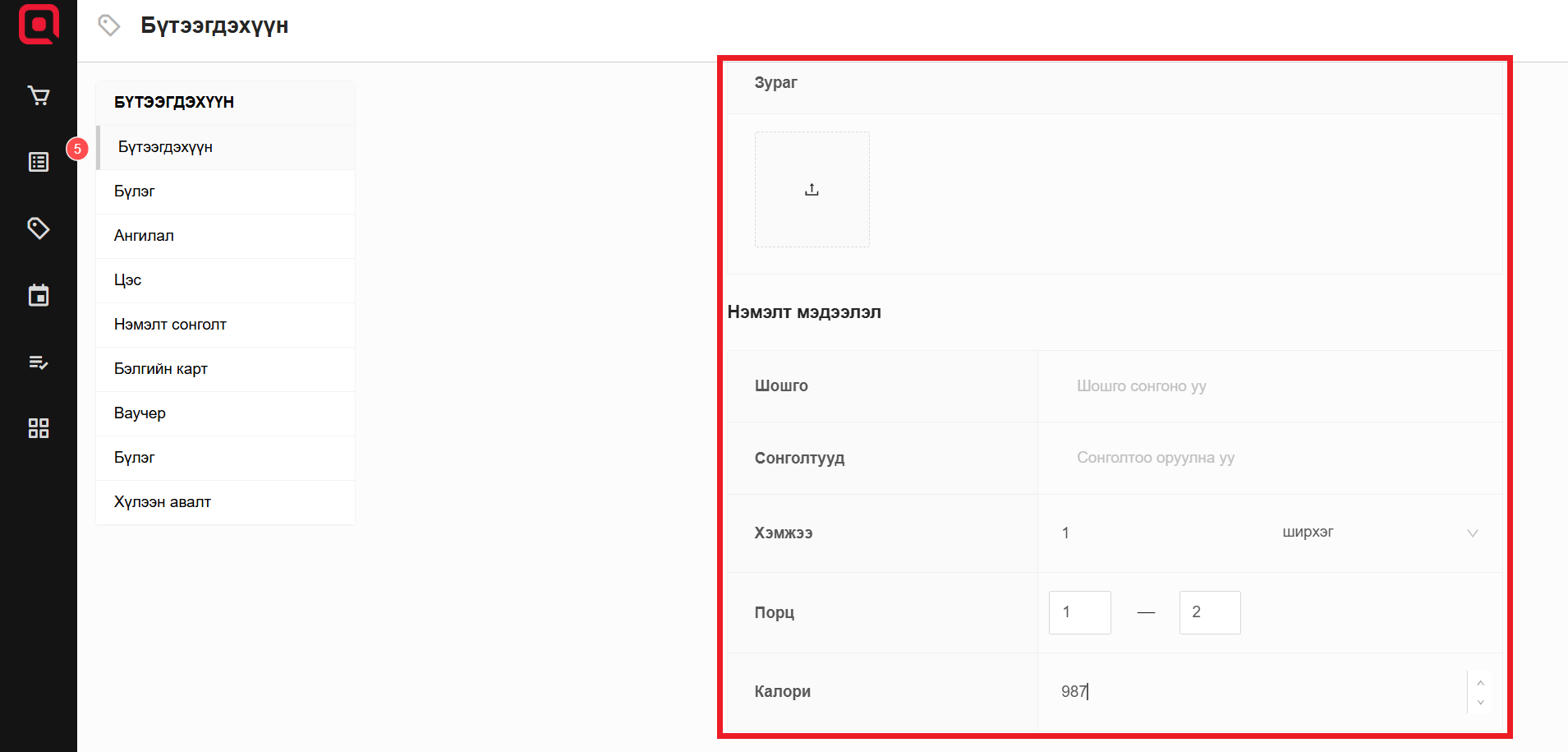1568x752 pixels.
Task: Expand the ширхэг unit dropdown
Action: coord(1379,533)
